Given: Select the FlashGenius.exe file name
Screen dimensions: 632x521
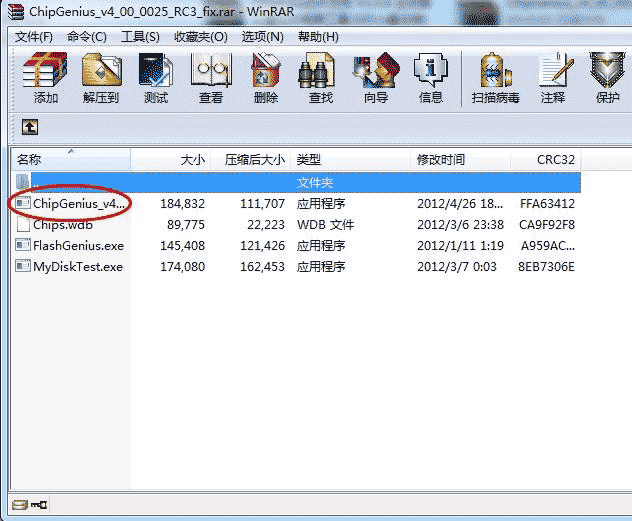Looking at the screenshot, I should coord(79,245).
